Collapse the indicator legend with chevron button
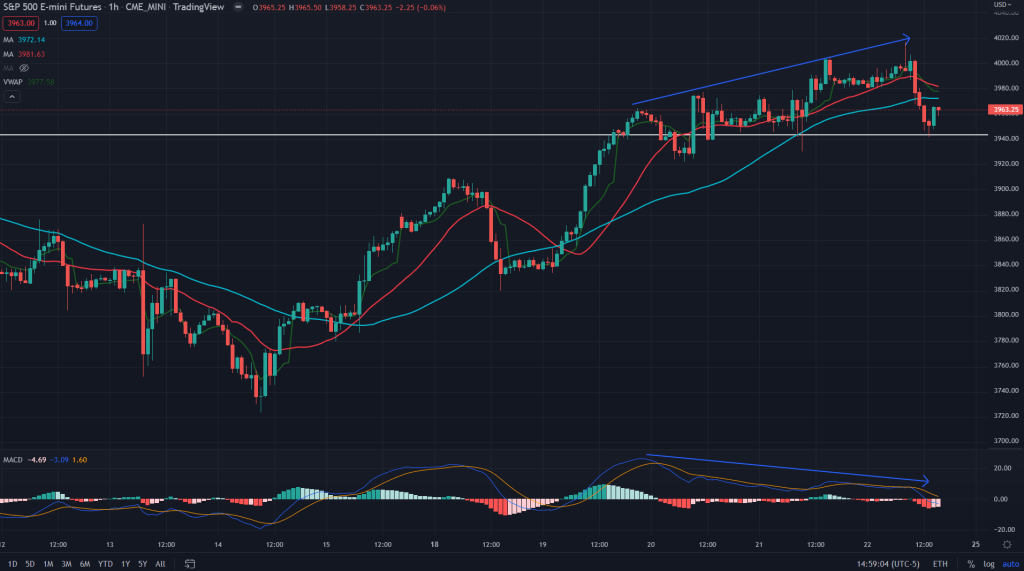Image resolution: width=1024 pixels, height=571 pixels. [11, 97]
